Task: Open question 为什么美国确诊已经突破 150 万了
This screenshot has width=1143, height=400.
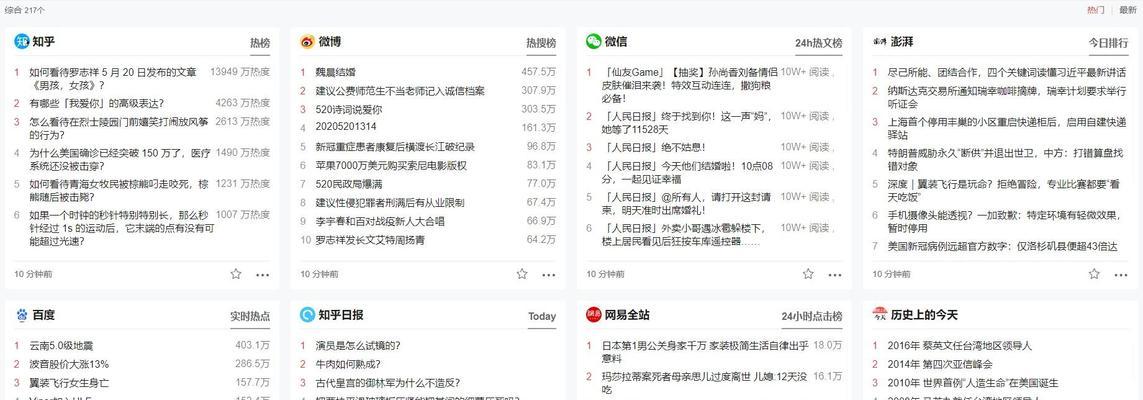Action: (x=120, y=160)
